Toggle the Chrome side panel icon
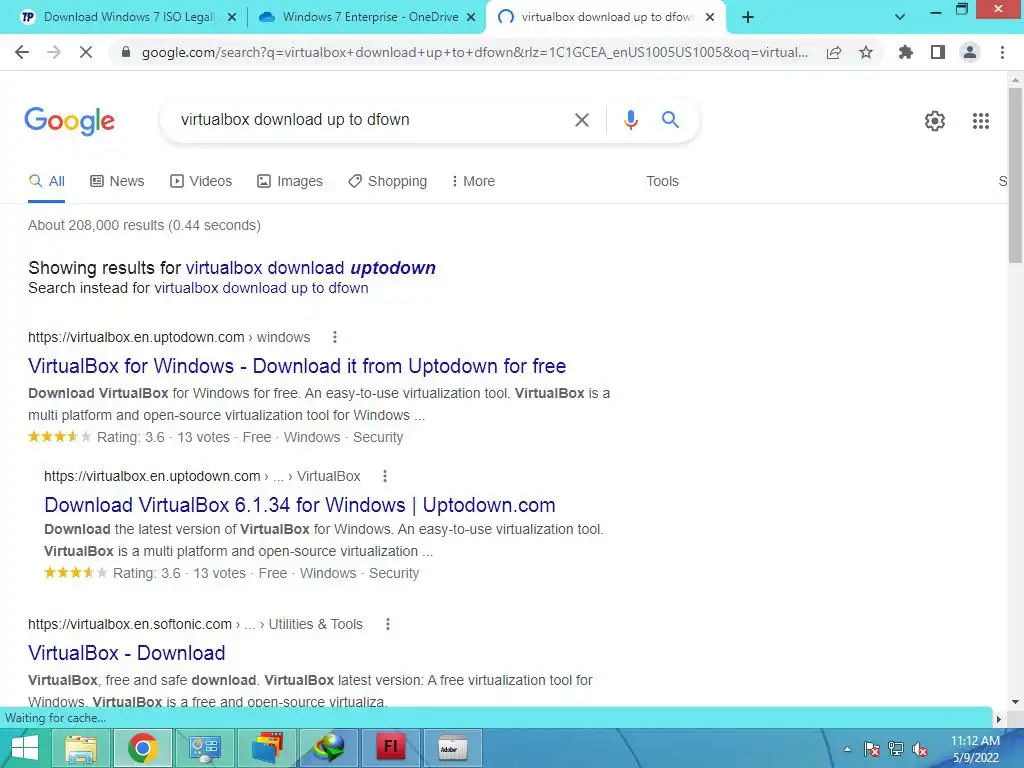This screenshot has height=768, width=1024. (938, 52)
